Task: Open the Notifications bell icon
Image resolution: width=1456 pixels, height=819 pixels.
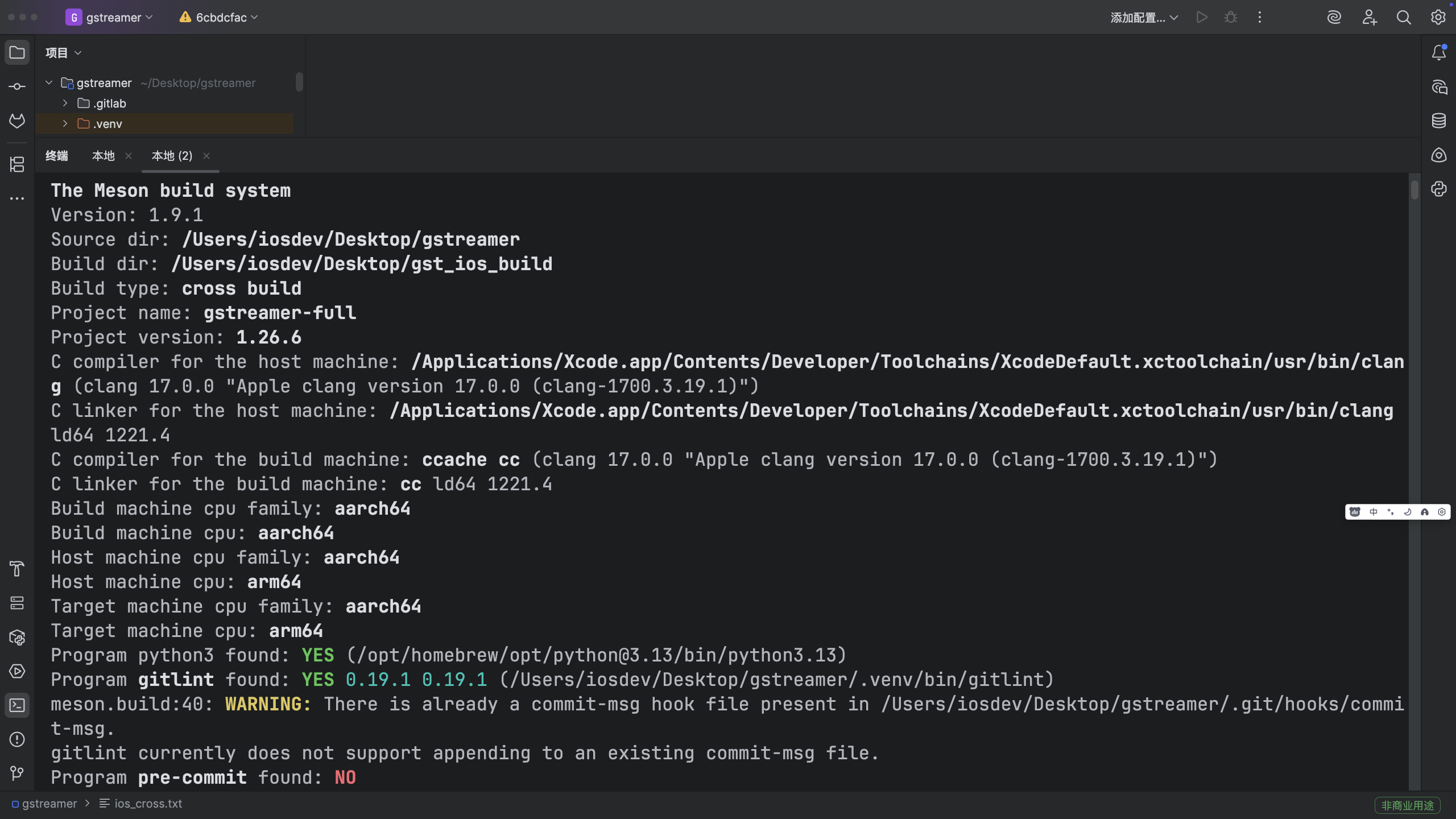Action: point(1439,53)
